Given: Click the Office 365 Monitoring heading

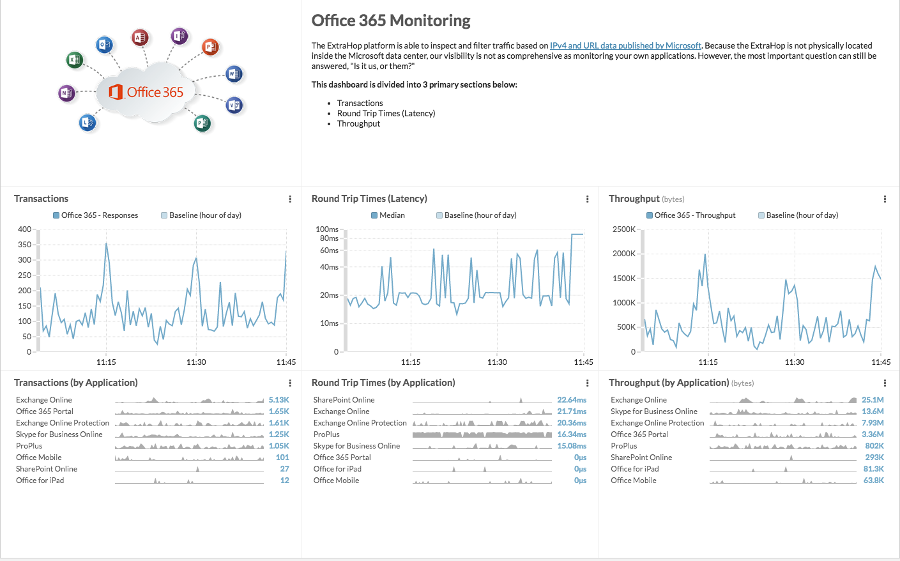Looking at the screenshot, I should pos(391,21).
